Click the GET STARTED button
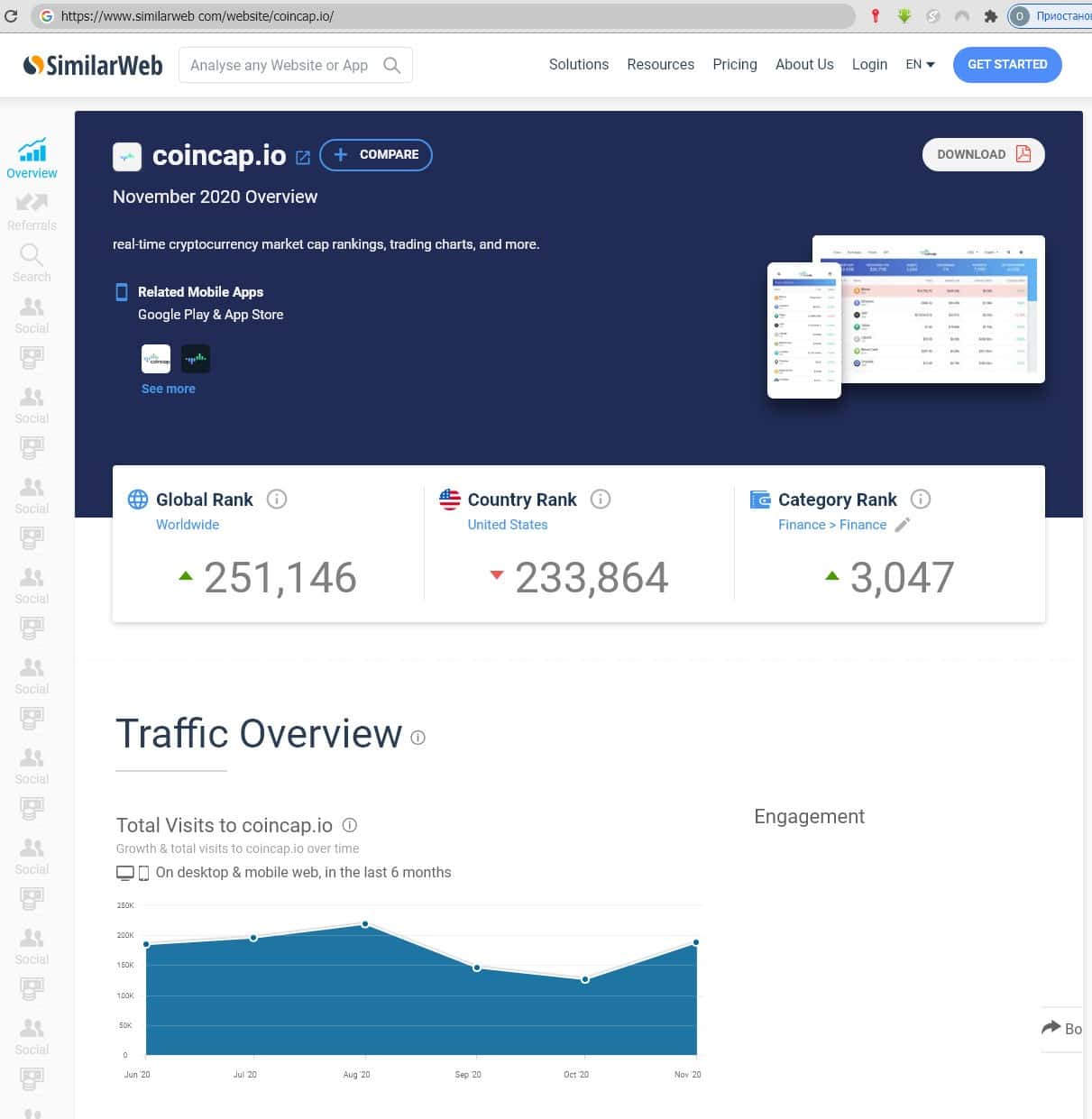This screenshot has height=1119, width=1092. tap(1007, 65)
